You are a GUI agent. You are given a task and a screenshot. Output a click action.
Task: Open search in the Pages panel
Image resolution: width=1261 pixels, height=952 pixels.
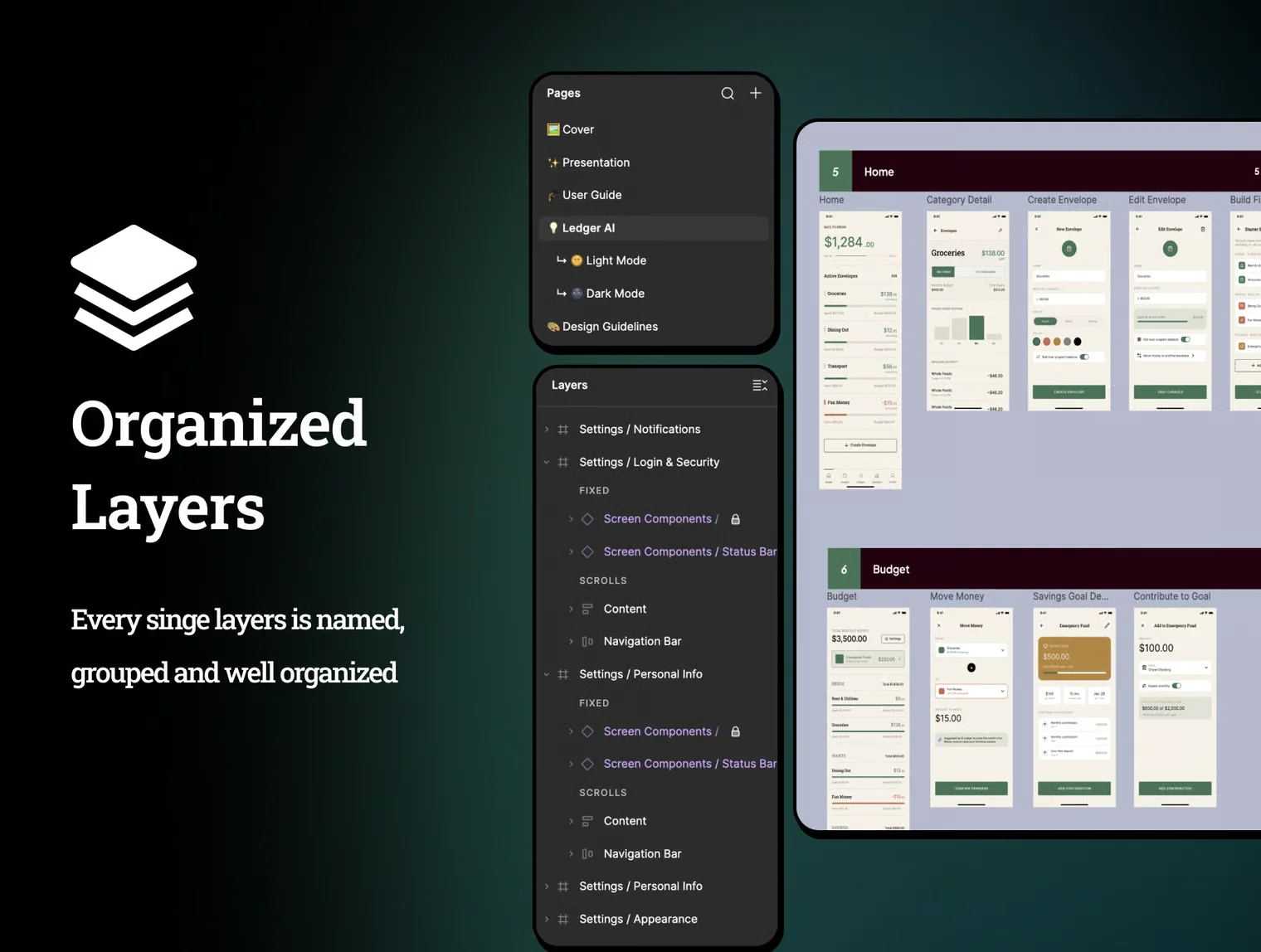tap(728, 94)
